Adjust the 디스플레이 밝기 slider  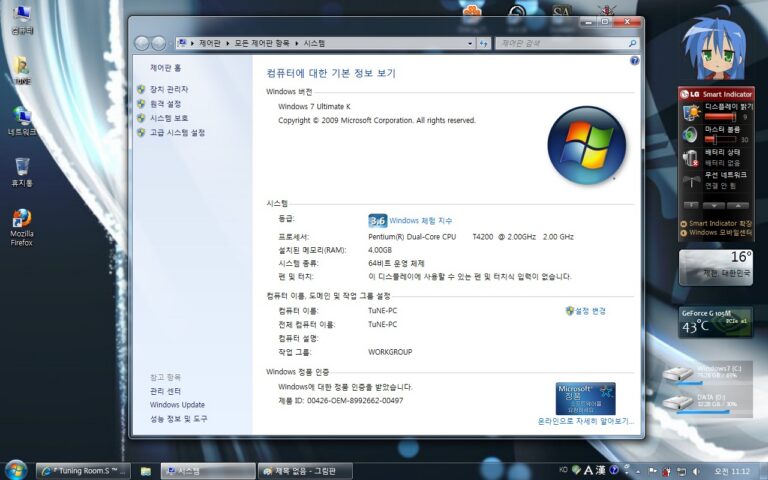(720, 117)
